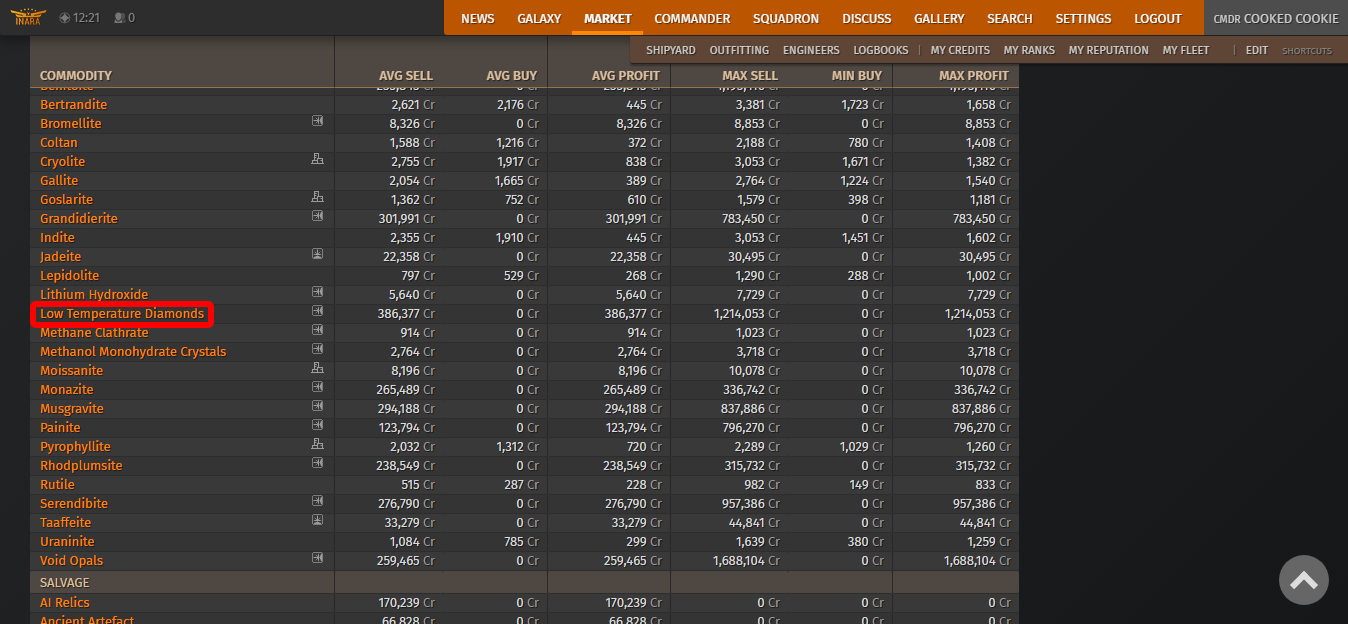Open the Bertrandite commodity page
Viewport: 1348px width, 624px height.
pos(73,105)
